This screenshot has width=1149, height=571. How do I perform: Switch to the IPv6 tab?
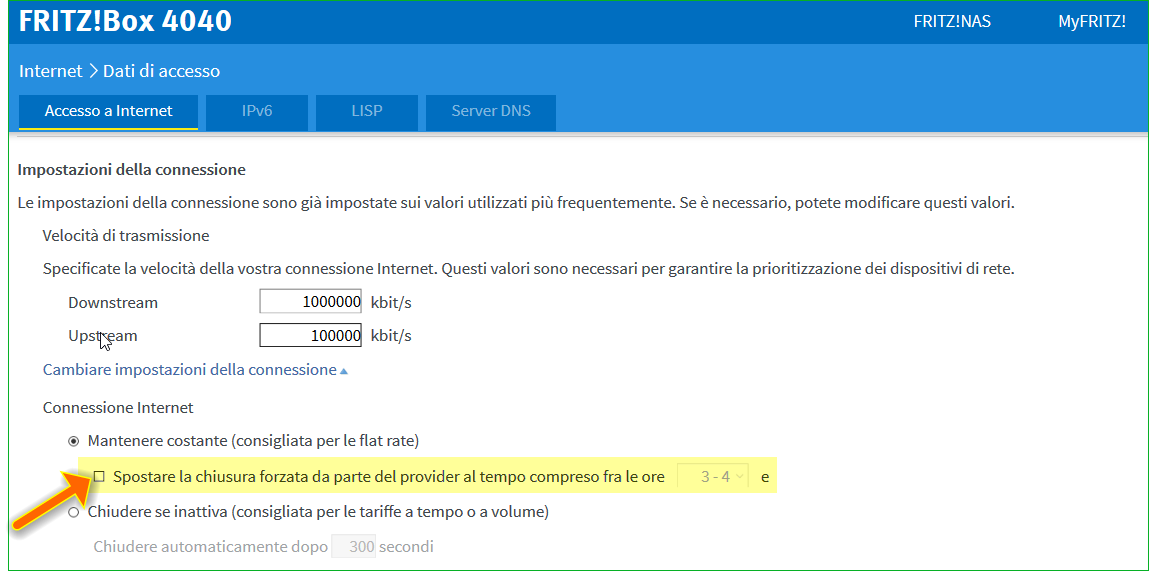pyautogui.click(x=257, y=111)
